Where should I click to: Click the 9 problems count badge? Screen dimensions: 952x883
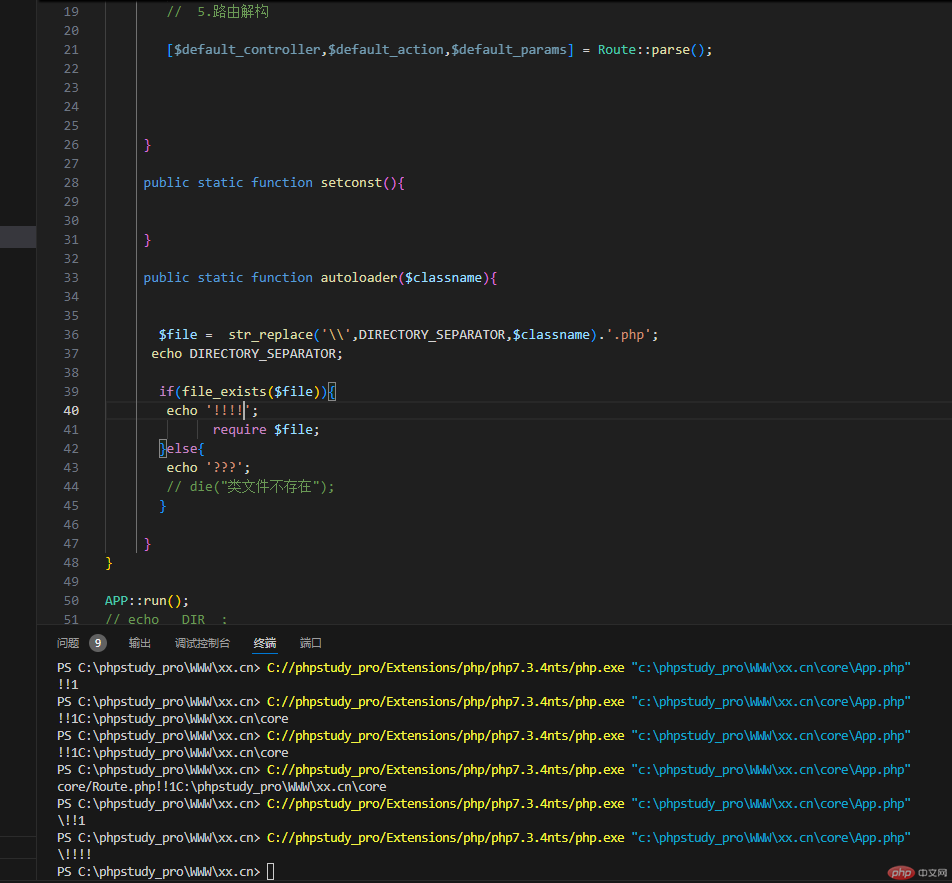(98, 643)
